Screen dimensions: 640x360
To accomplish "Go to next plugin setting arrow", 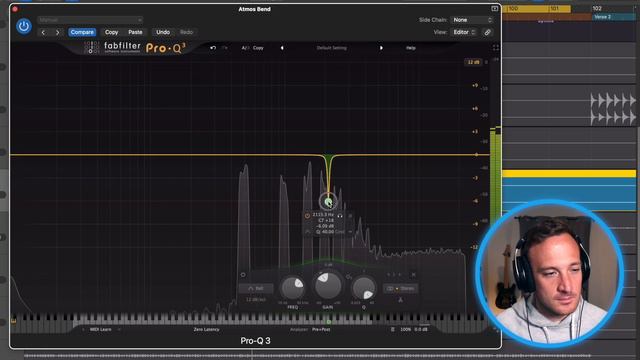I will (57, 32).
